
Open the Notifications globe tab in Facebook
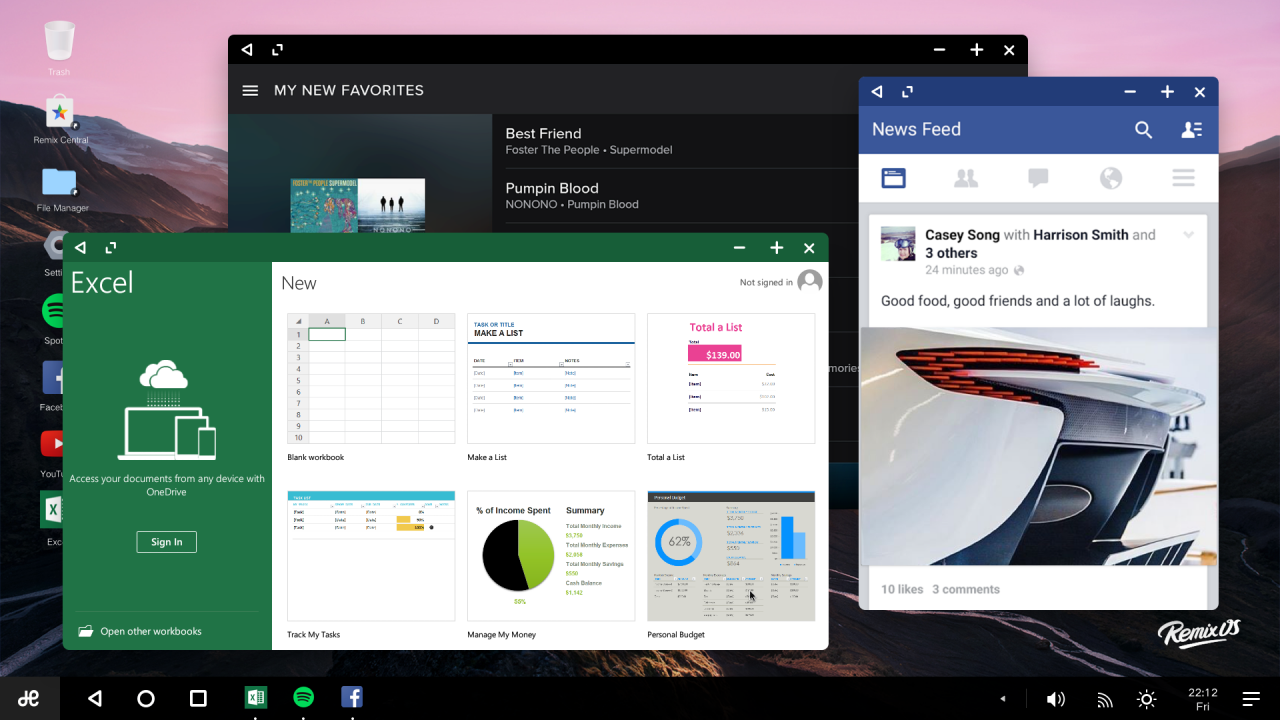pyautogui.click(x=1110, y=177)
